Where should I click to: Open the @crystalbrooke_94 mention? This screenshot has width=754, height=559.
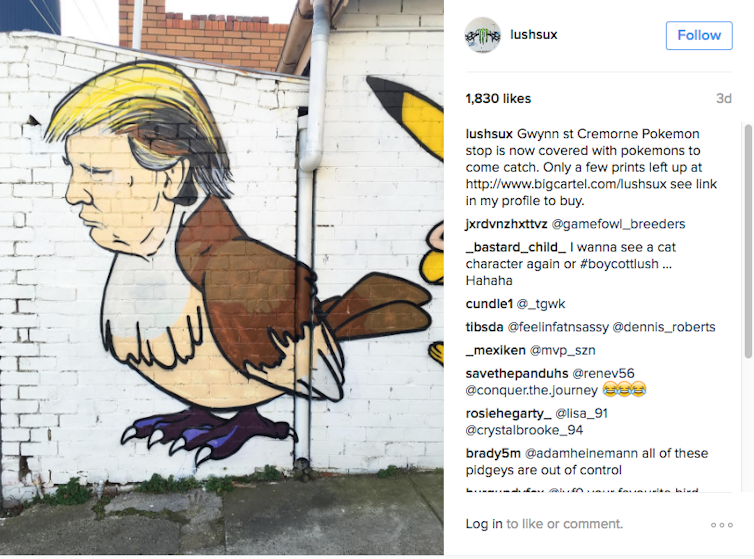(x=524, y=430)
